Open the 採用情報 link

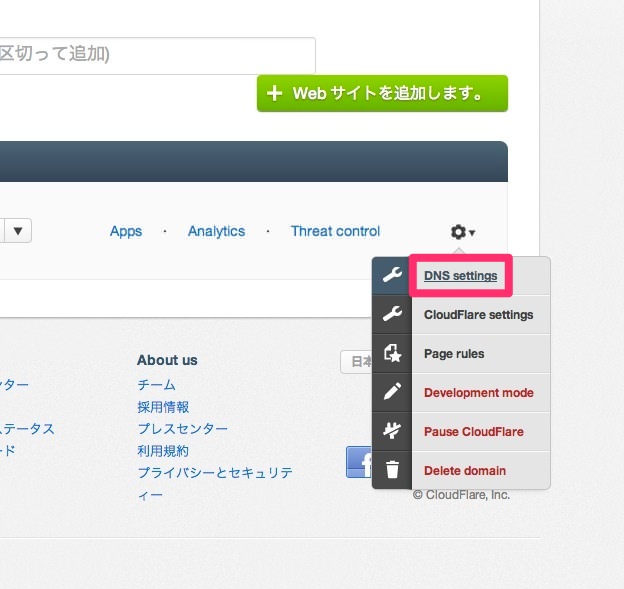(163, 407)
